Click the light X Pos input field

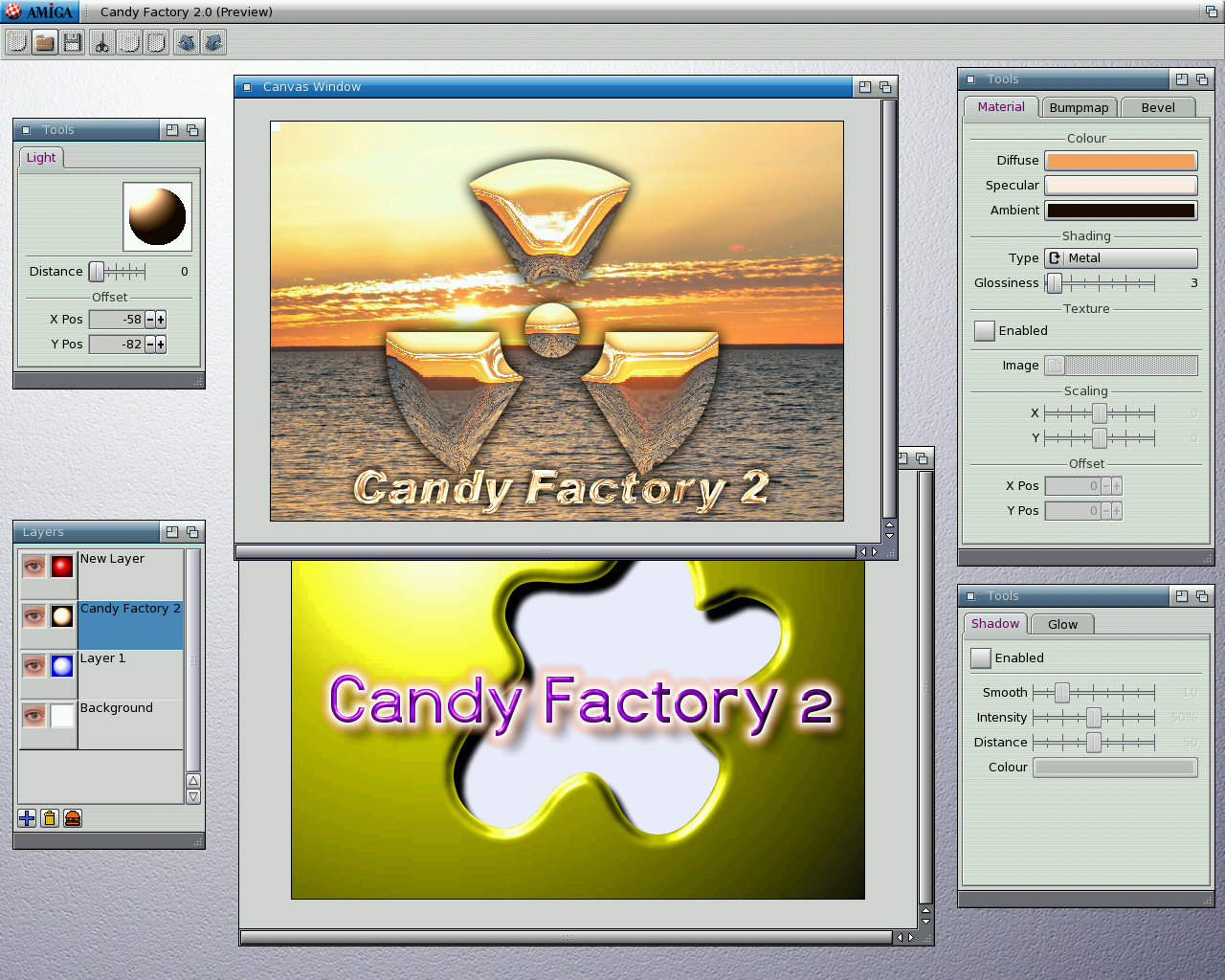click(x=116, y=320)
